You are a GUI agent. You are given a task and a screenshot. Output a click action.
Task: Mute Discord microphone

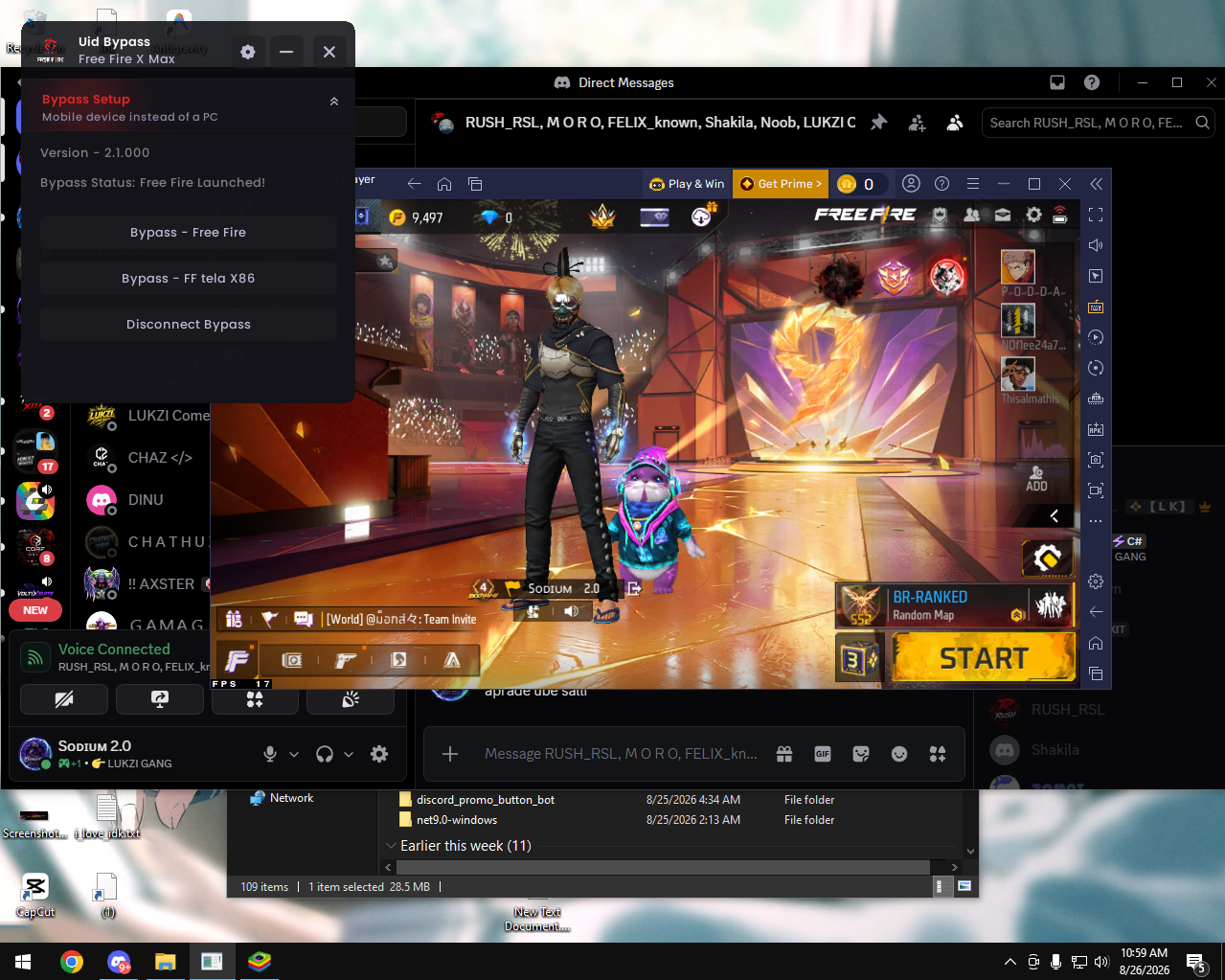(x=270, y=754)
